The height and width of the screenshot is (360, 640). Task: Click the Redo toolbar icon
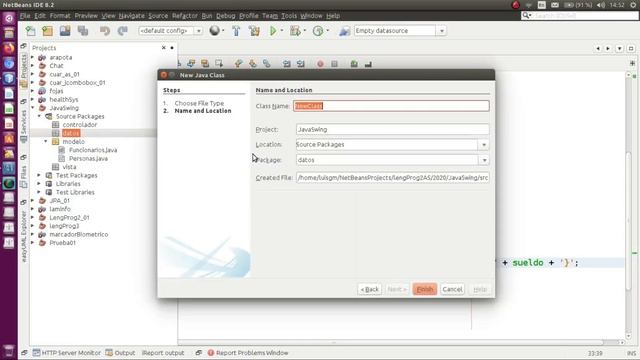[122, 31]
